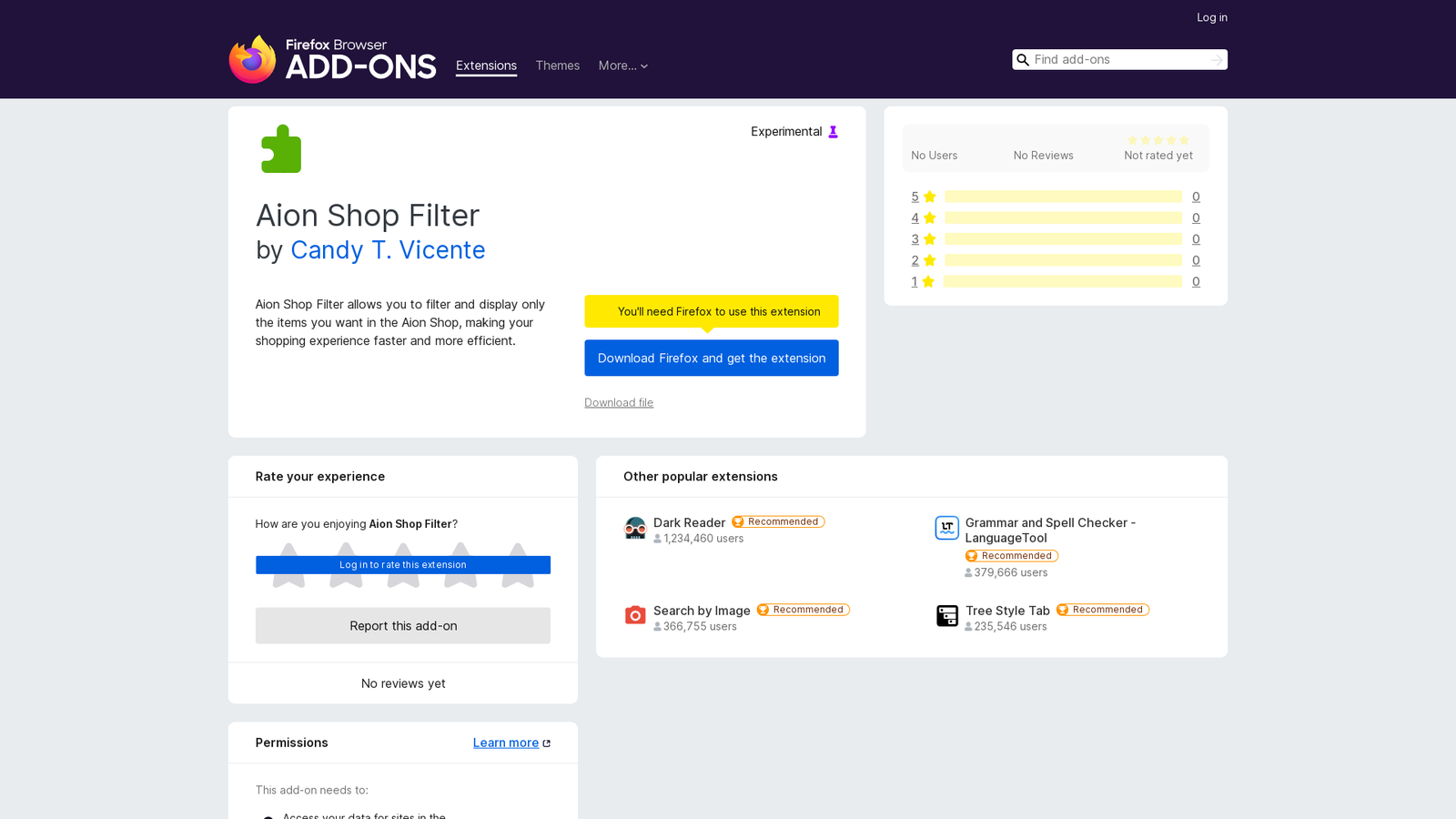Click the 5-star review count 0
The height and width of the screenshot is (819, 1456).
[x=1196, y=197]
